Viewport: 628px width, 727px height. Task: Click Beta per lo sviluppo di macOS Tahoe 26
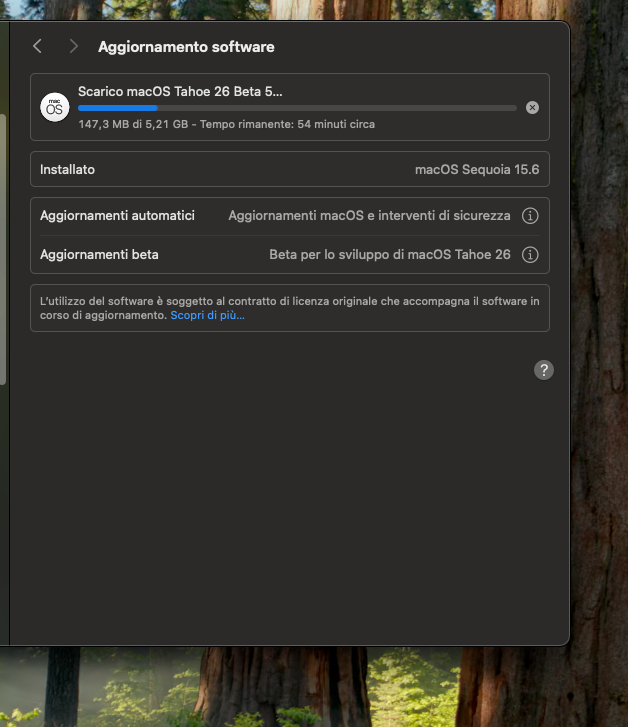(x=390, y=255)
